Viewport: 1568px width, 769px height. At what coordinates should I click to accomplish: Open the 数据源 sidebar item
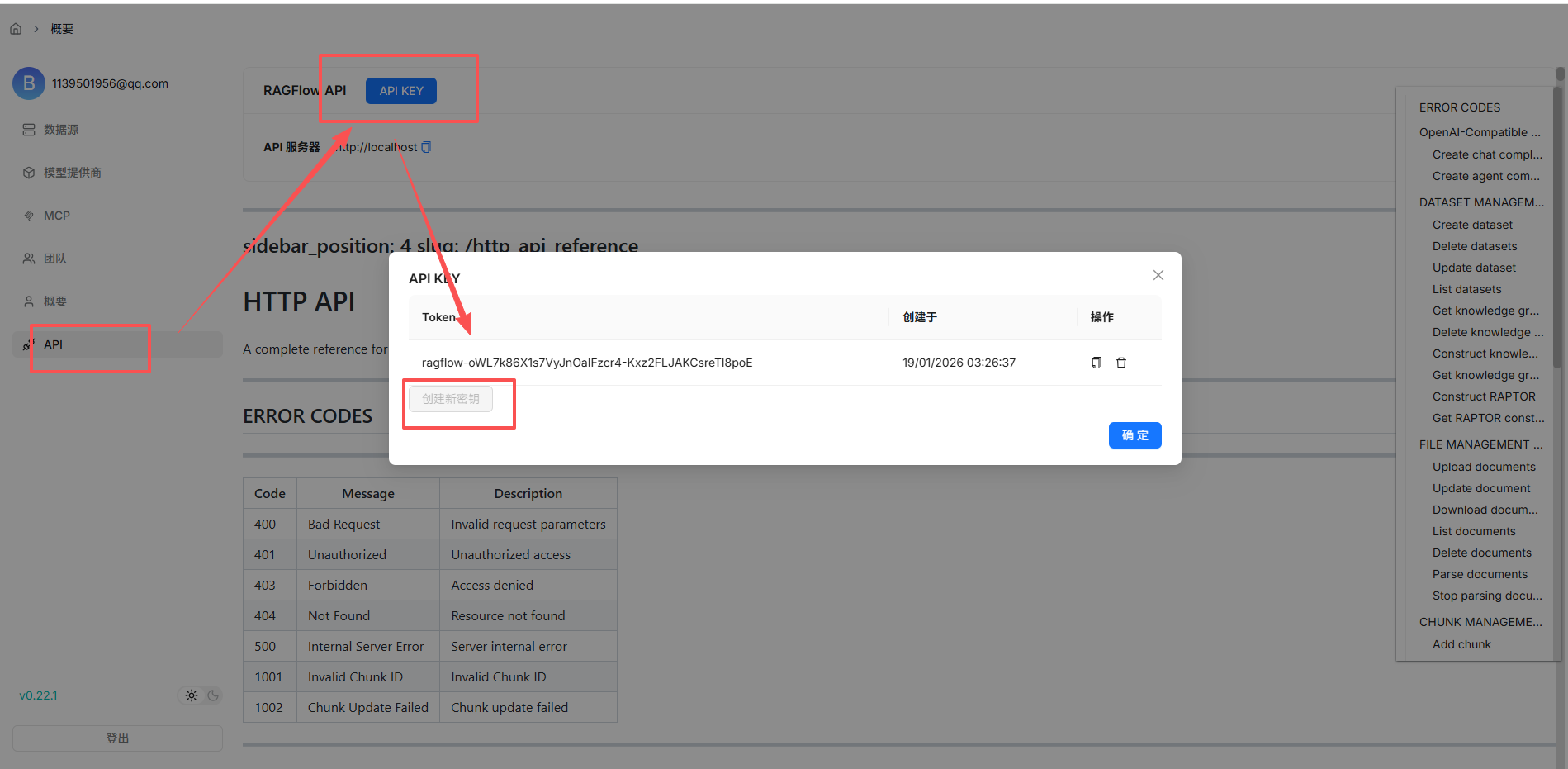[x=117, y=130]
